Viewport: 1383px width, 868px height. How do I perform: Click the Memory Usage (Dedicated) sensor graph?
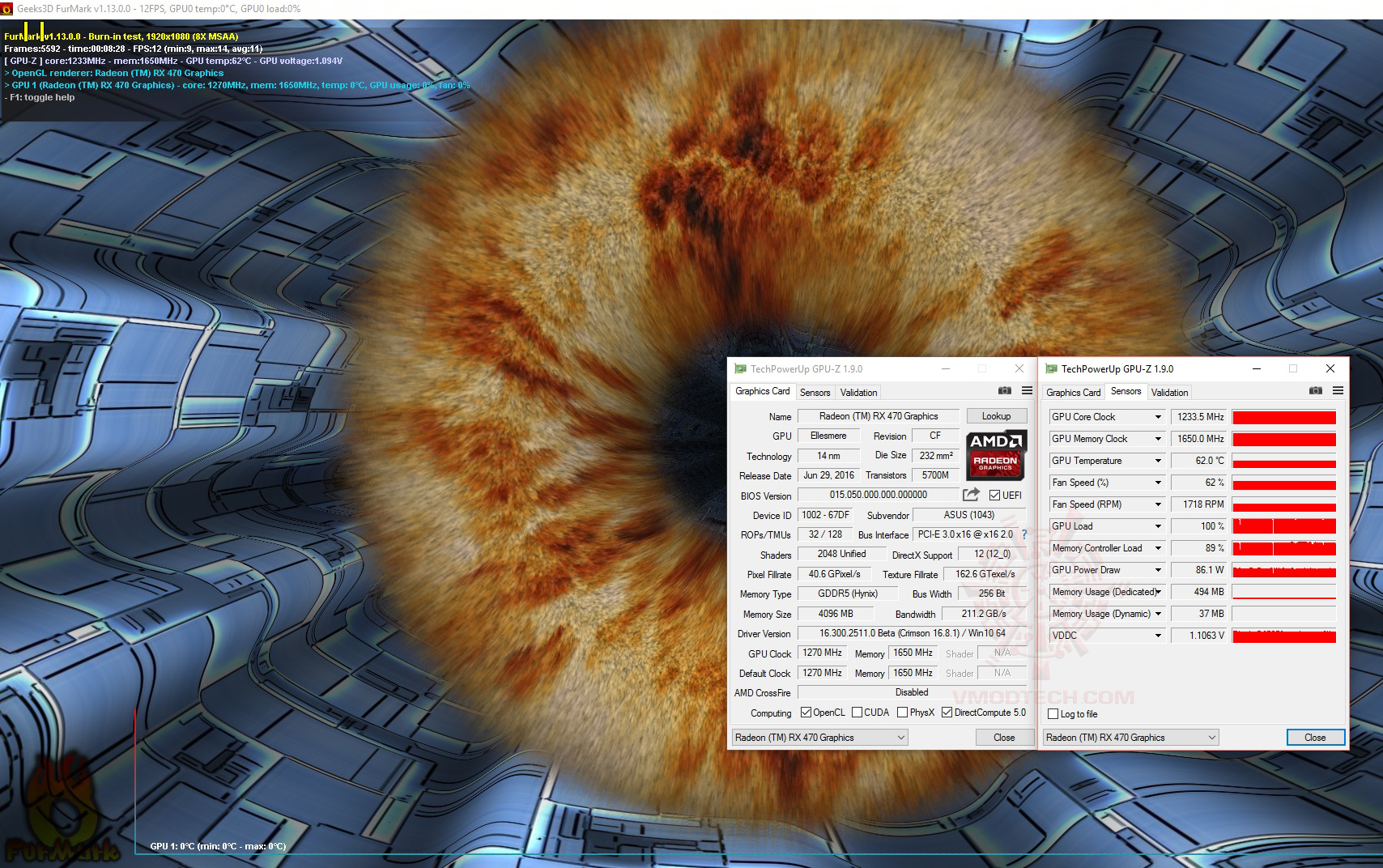[x=1284, y=592]
